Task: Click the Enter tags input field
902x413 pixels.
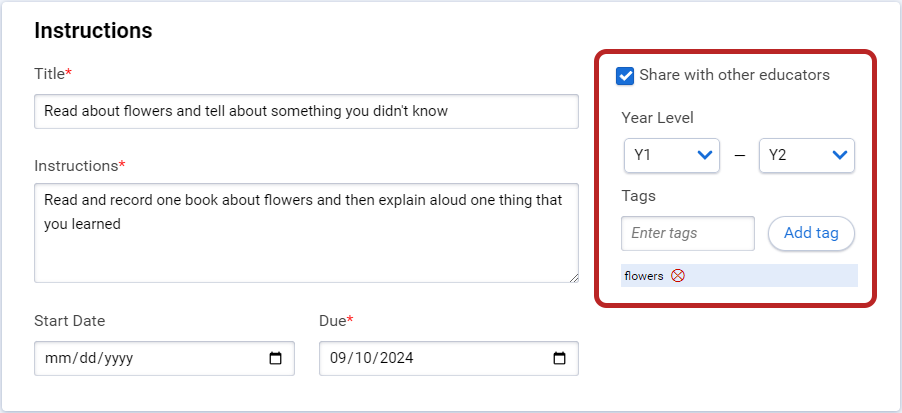Action: click(x=687, y=234)
